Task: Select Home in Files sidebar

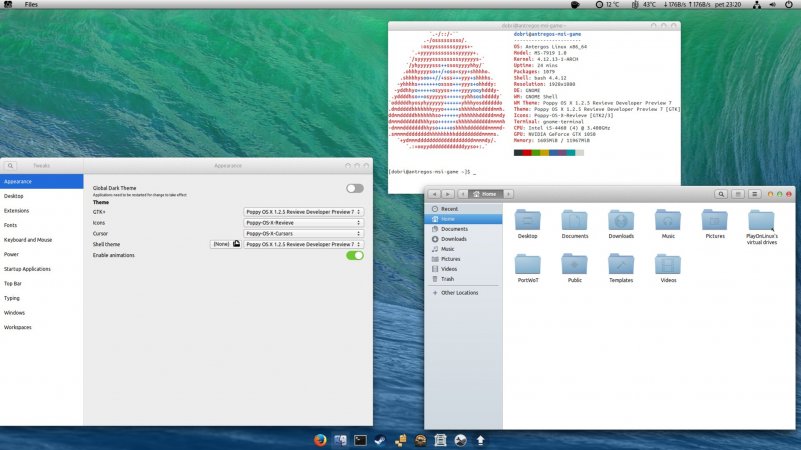Action: pos(463,219)
